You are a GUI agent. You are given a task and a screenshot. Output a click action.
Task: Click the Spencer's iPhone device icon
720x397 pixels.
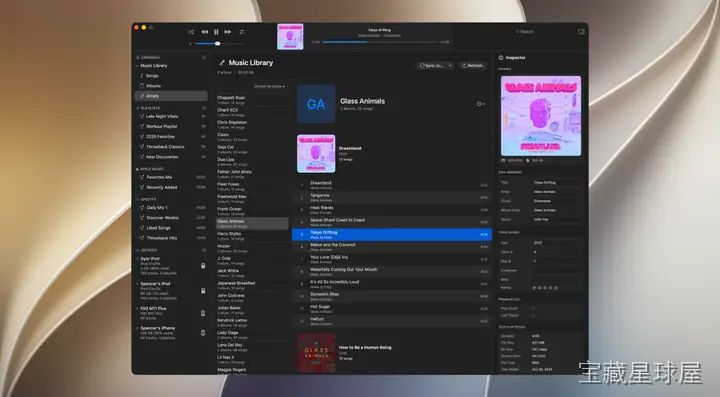(x=203, y=333)
